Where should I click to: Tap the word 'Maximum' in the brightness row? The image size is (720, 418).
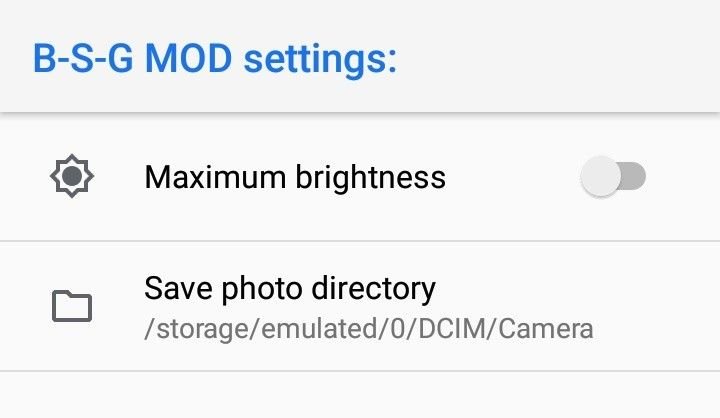pyautogui.click(x=215, y=177)
